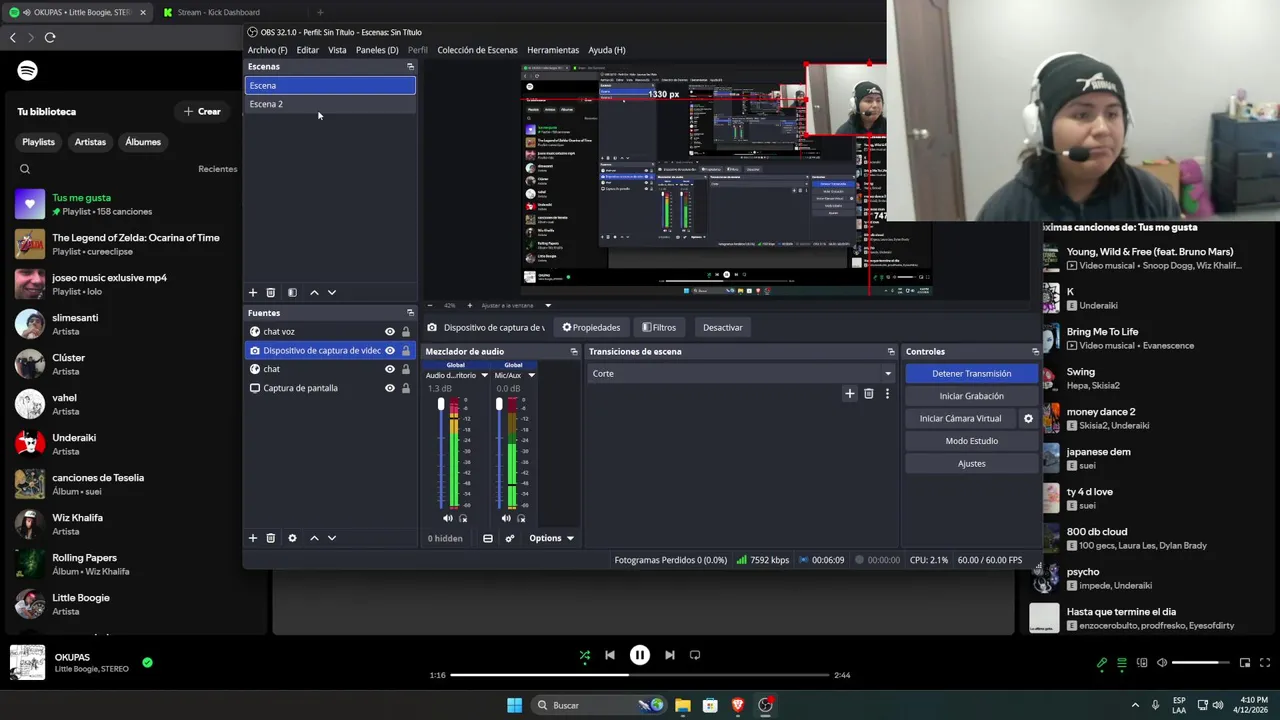The height and width of the screenshot is (720, 1280).
Task: Hide the Captura de pantalla source
Action: [390, 388]
